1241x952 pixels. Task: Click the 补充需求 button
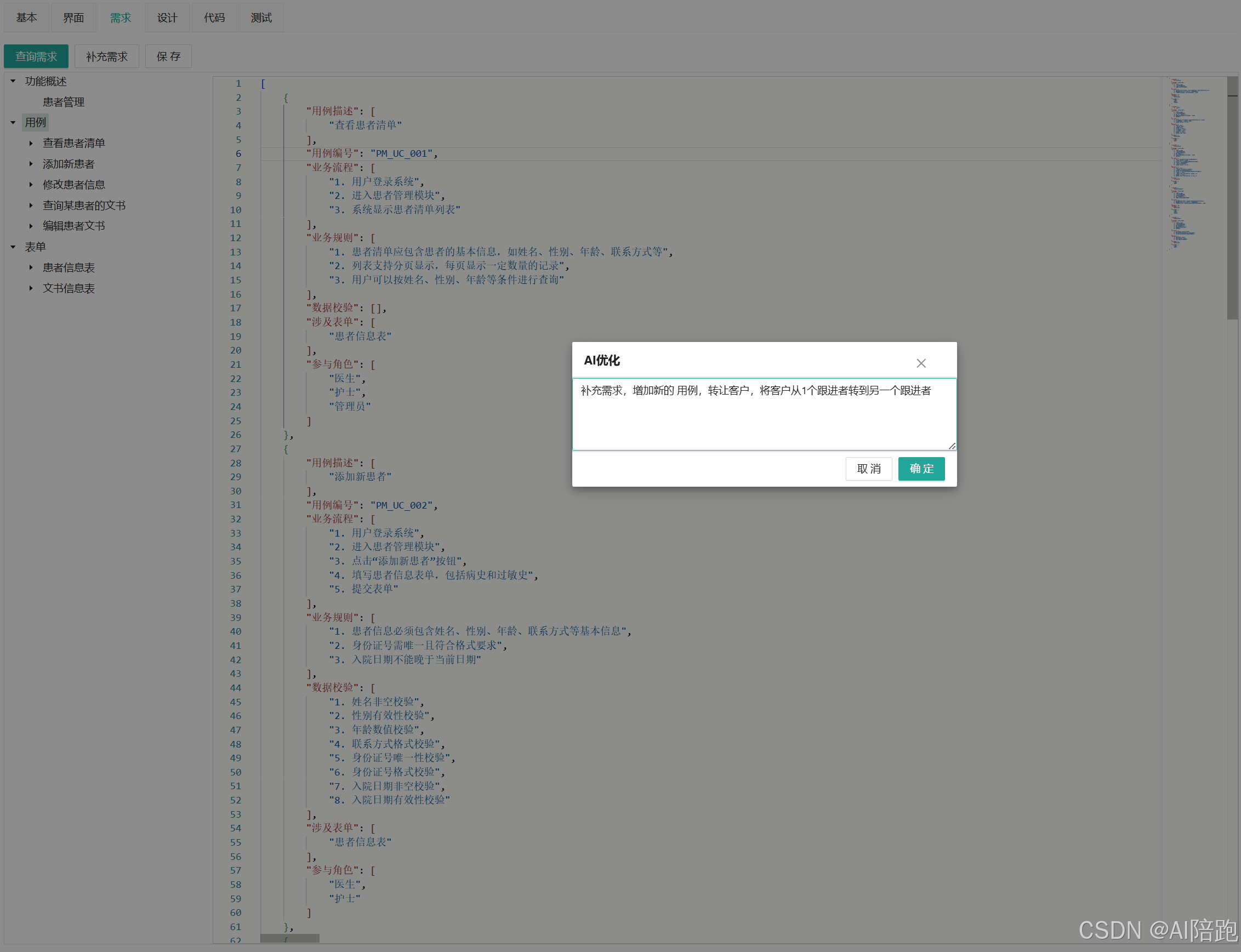coord(106,56)
